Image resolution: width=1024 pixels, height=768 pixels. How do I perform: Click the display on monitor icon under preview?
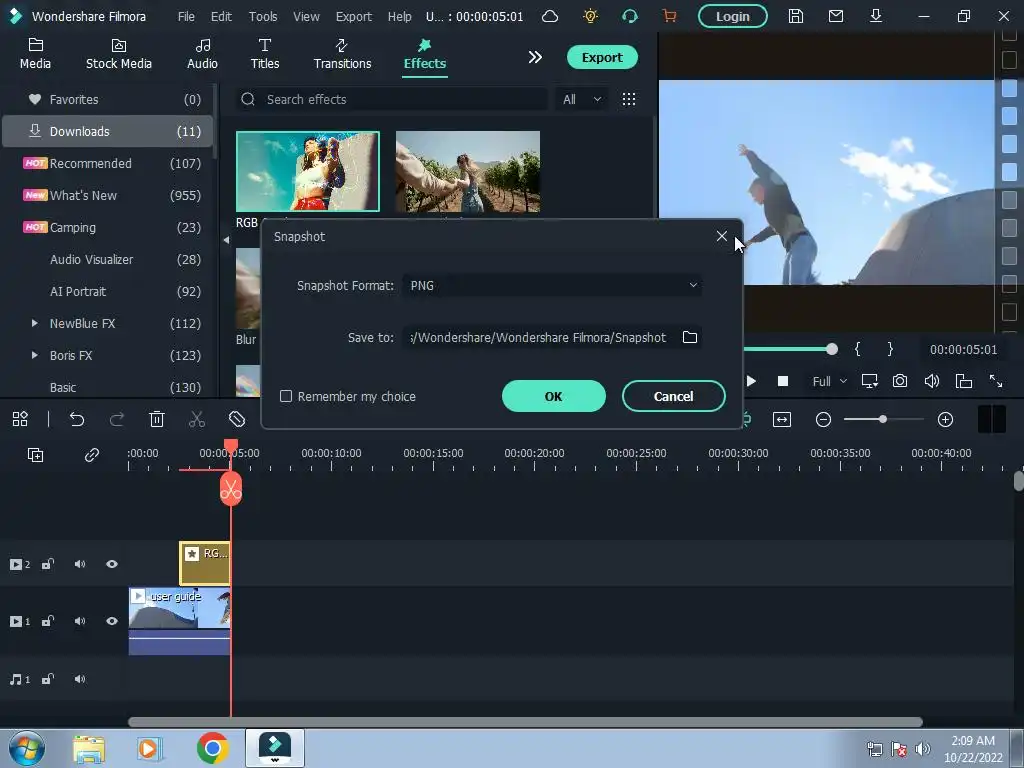coord(869,381)
